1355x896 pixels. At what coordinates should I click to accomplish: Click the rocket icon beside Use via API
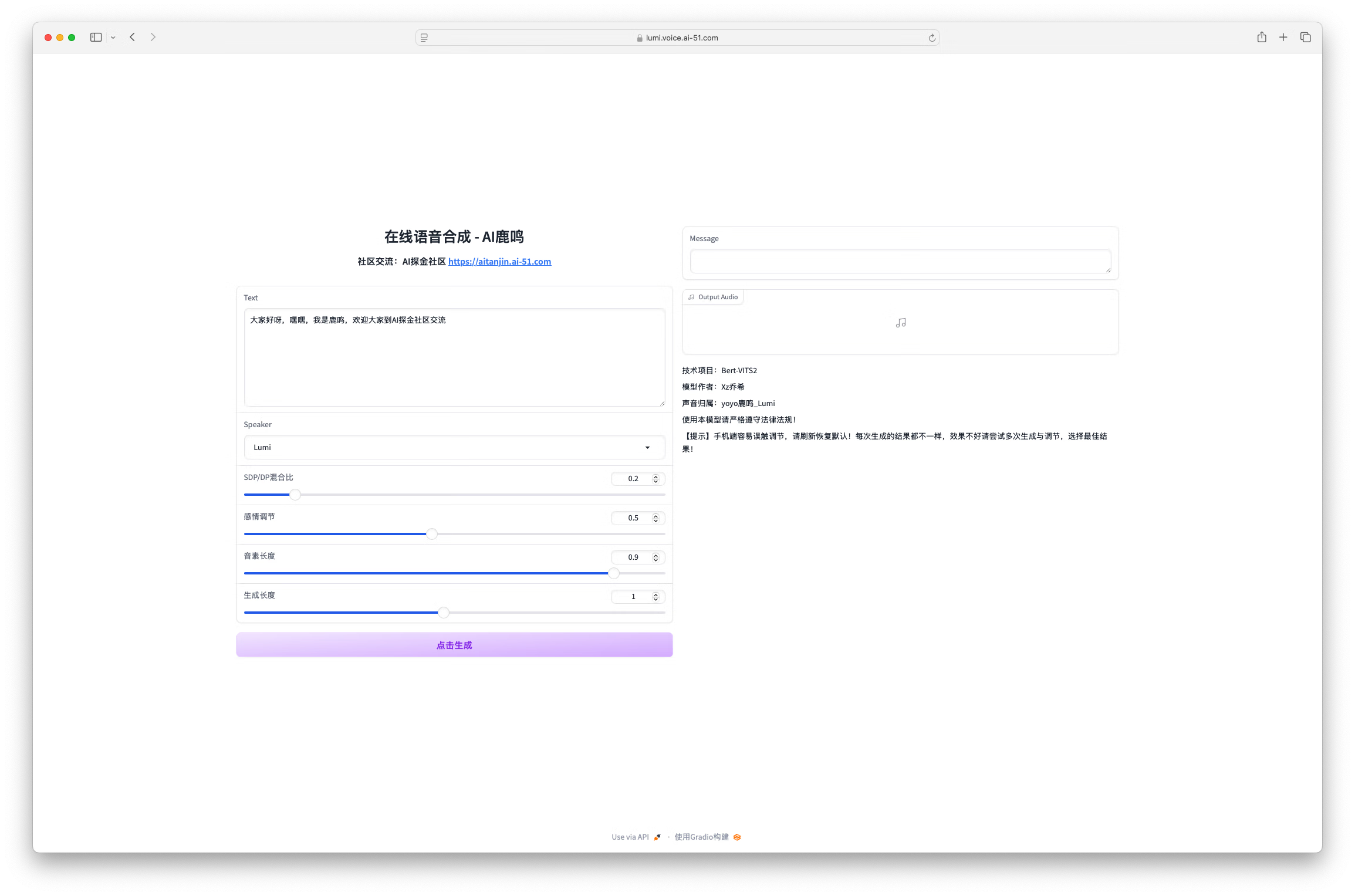click(x=657, y=837)
